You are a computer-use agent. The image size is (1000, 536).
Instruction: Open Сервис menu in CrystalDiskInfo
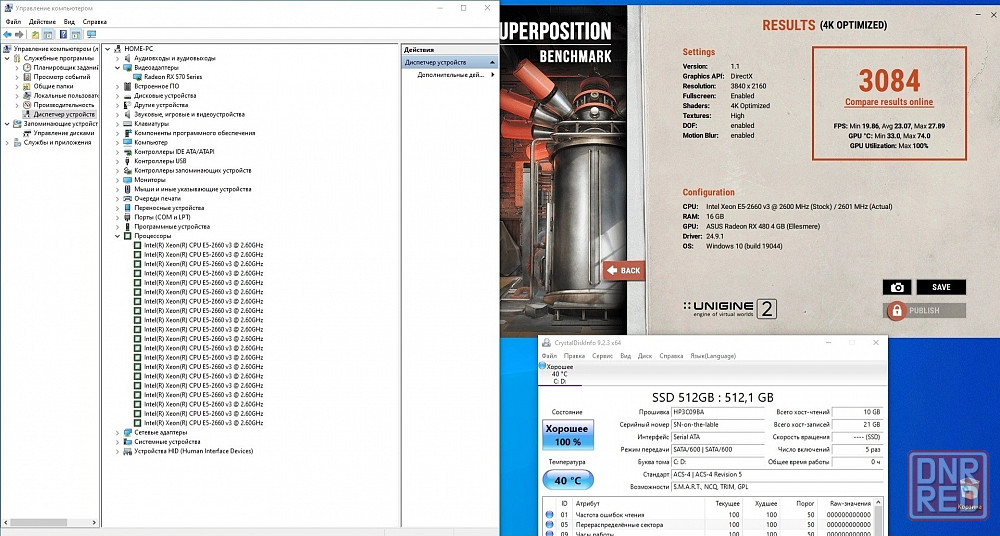tap(603, 356)
